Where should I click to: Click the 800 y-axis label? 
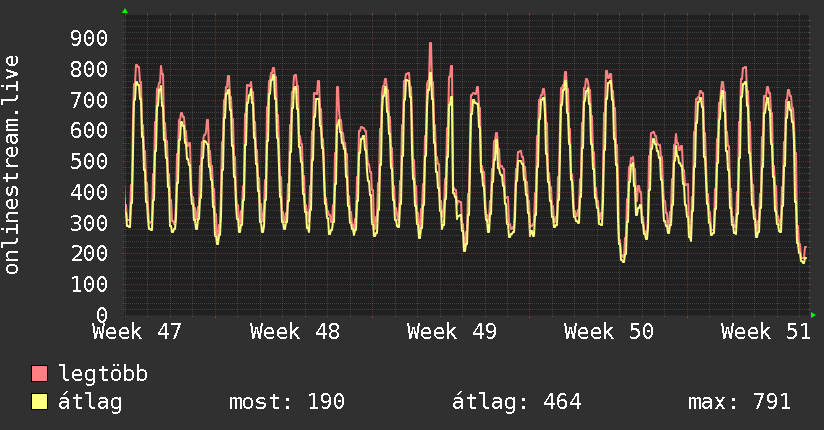click(x=89, y=69)
